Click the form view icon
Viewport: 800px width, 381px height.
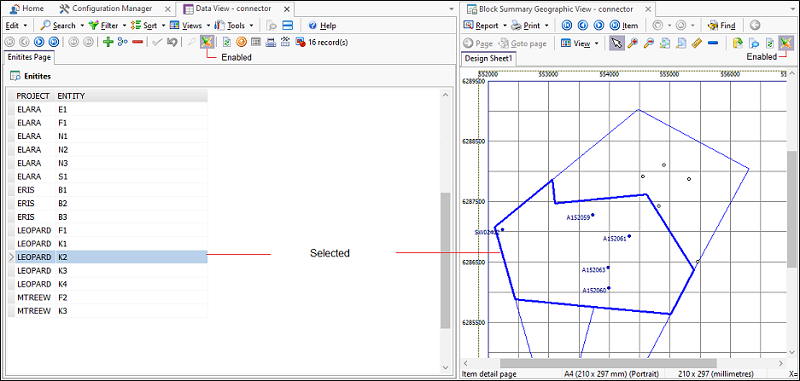[271, 42]
